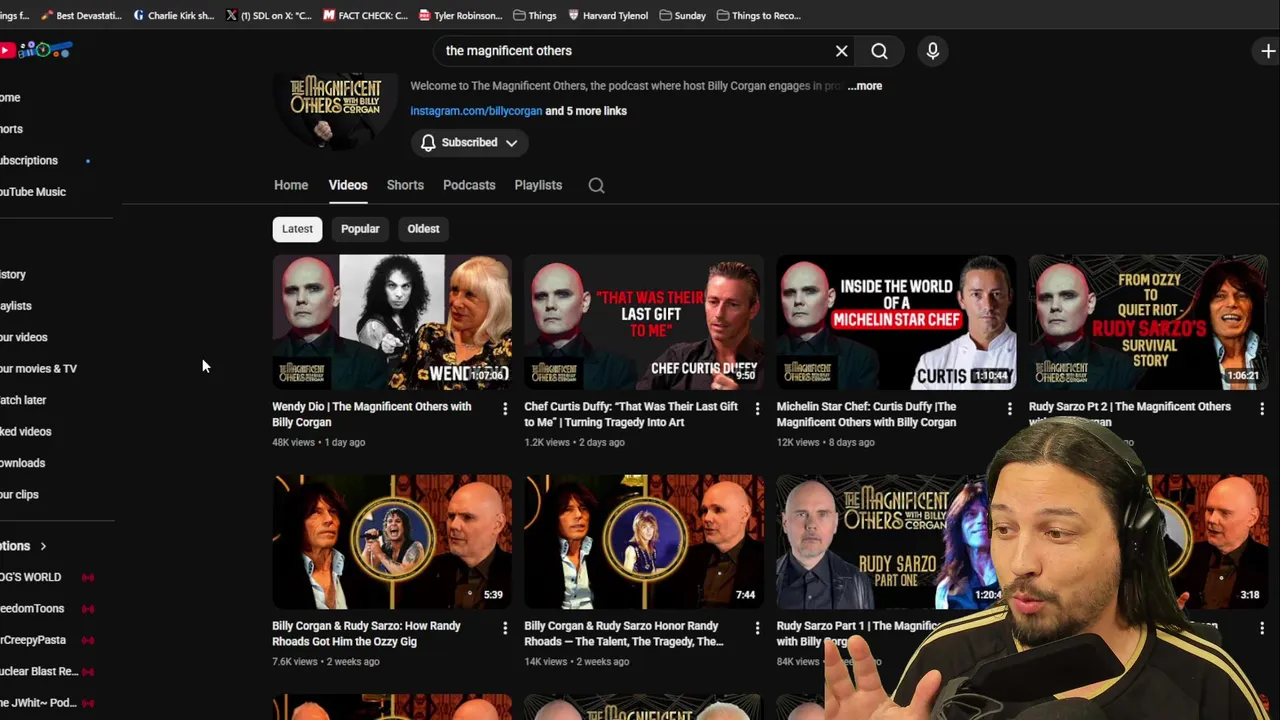This screenshot has width=1280, height=720.
Task: Open FreedomToons subscription channel
Action: coord(32,609)
